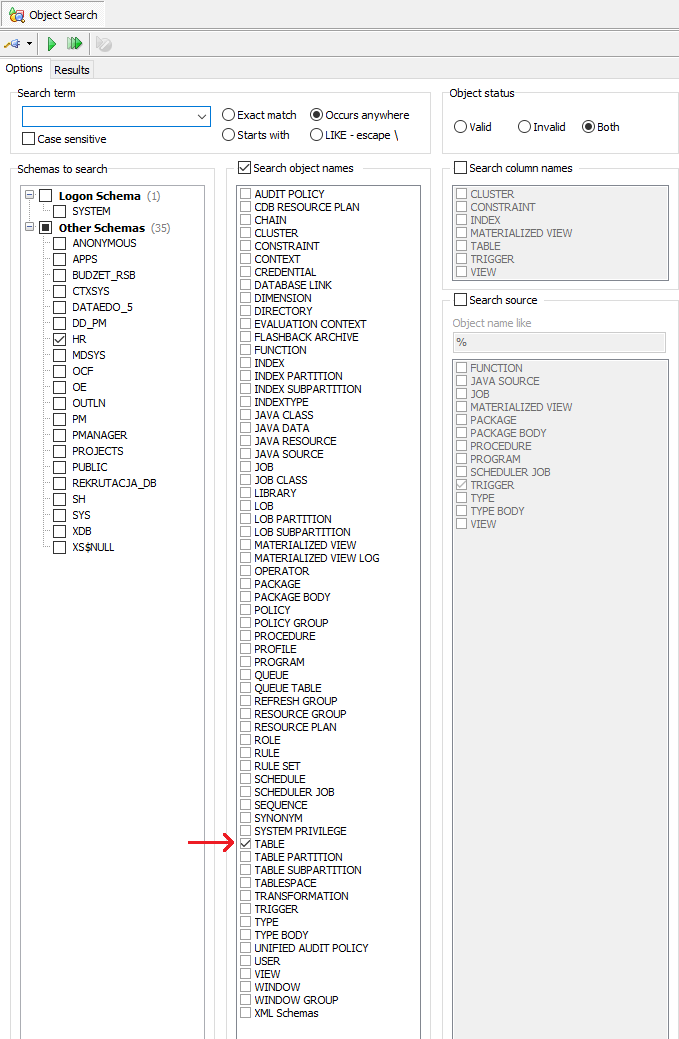Viewport: 679px width, 1039px height.
Task: Select the Exact match radio button
Action: point(229,115)
